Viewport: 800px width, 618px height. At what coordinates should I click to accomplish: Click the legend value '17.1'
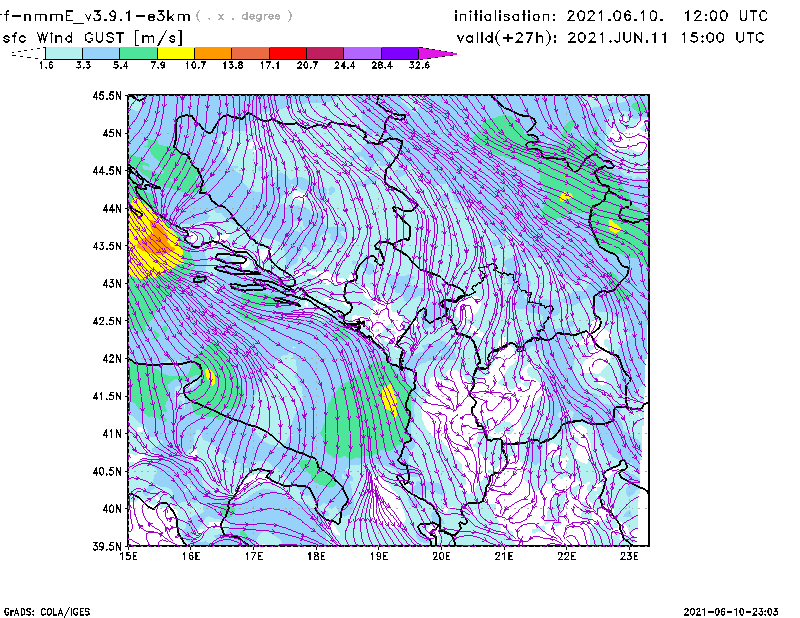[269, 65]
